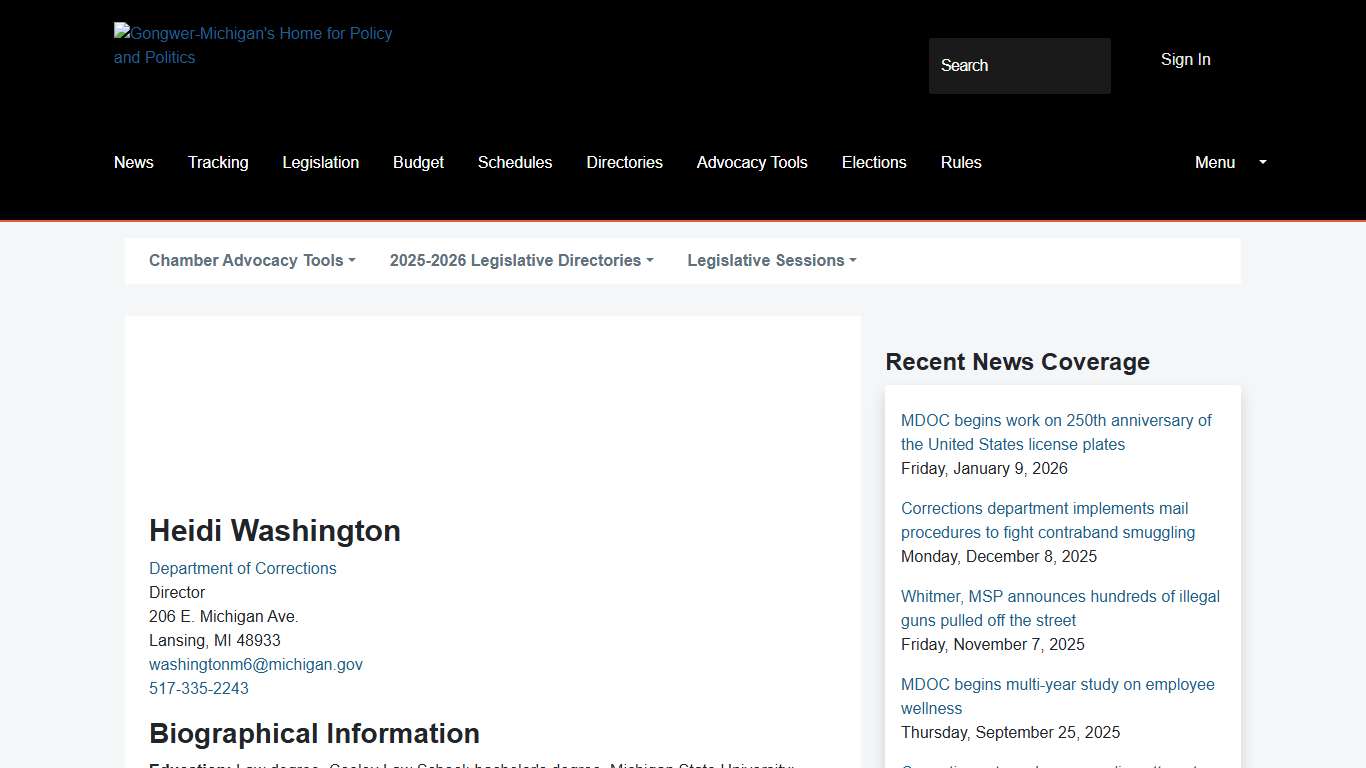Open the Directories section
Image resolution: width=1366 pixels, height=768 pixels.
624,162
